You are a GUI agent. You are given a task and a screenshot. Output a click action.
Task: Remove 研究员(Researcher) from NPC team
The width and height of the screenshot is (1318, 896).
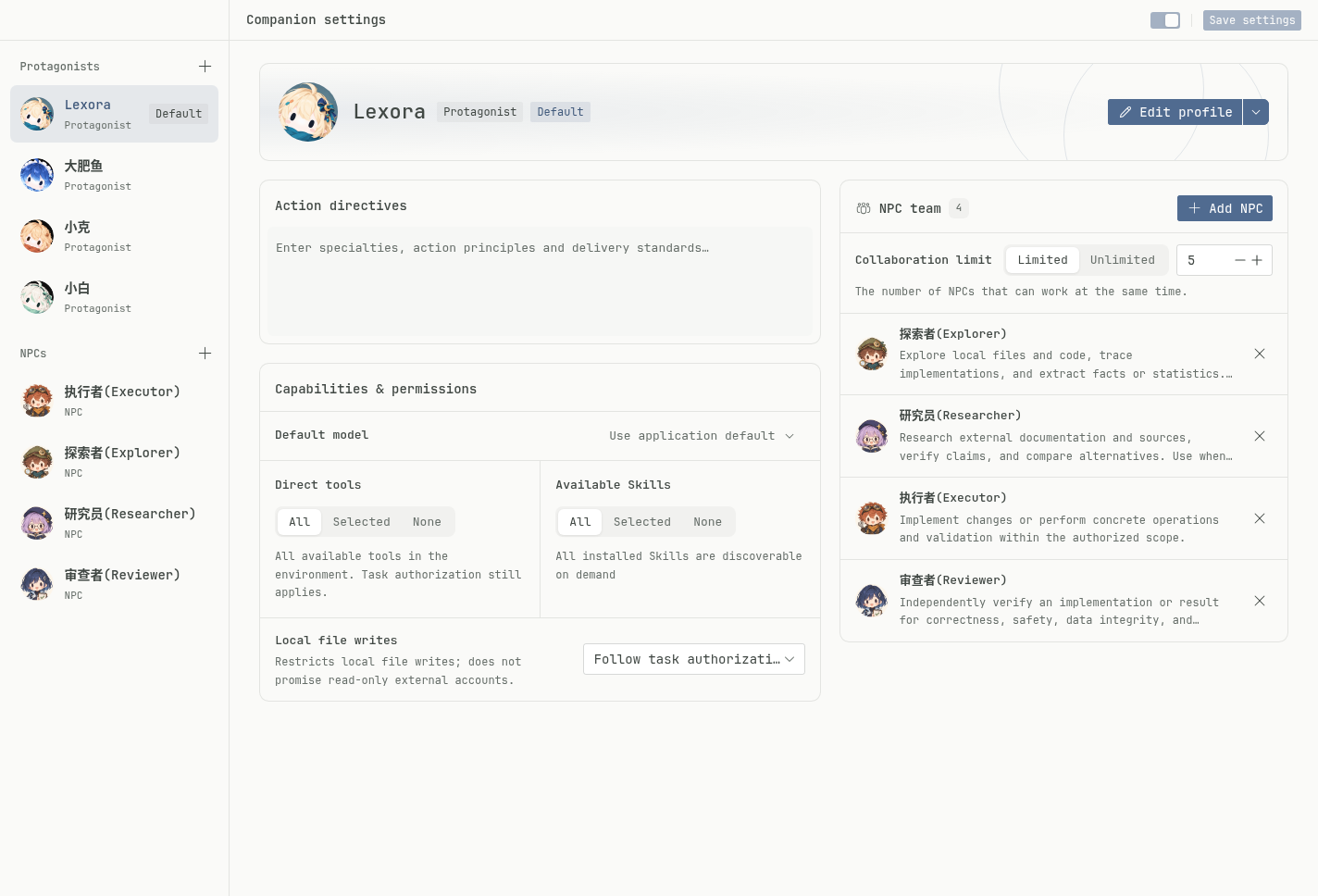click(1260, 436)
